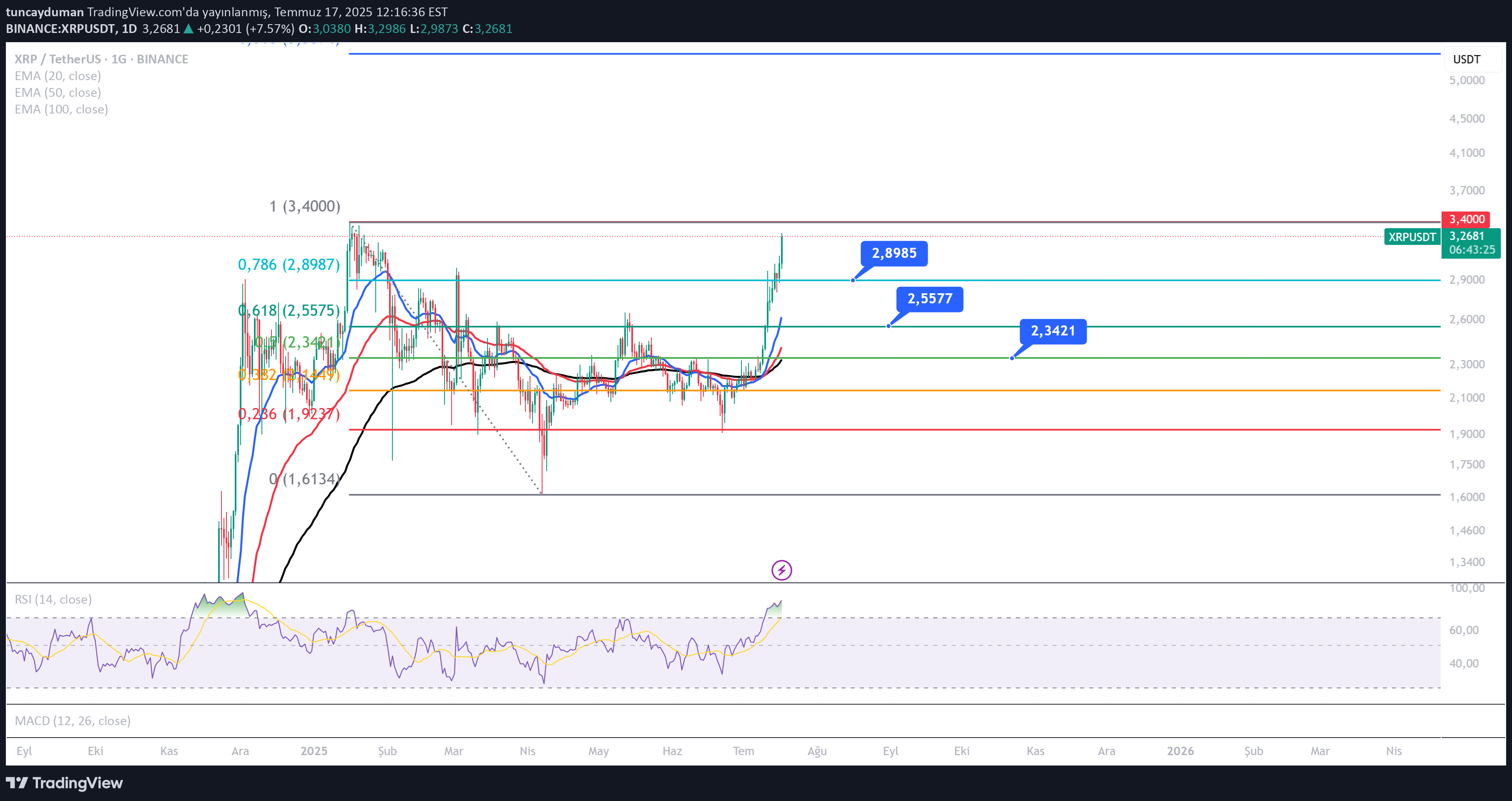The width and height of the screenshot is (1512, 801).
Task: Select the 2,5577 price callout label
Action: 930,299
